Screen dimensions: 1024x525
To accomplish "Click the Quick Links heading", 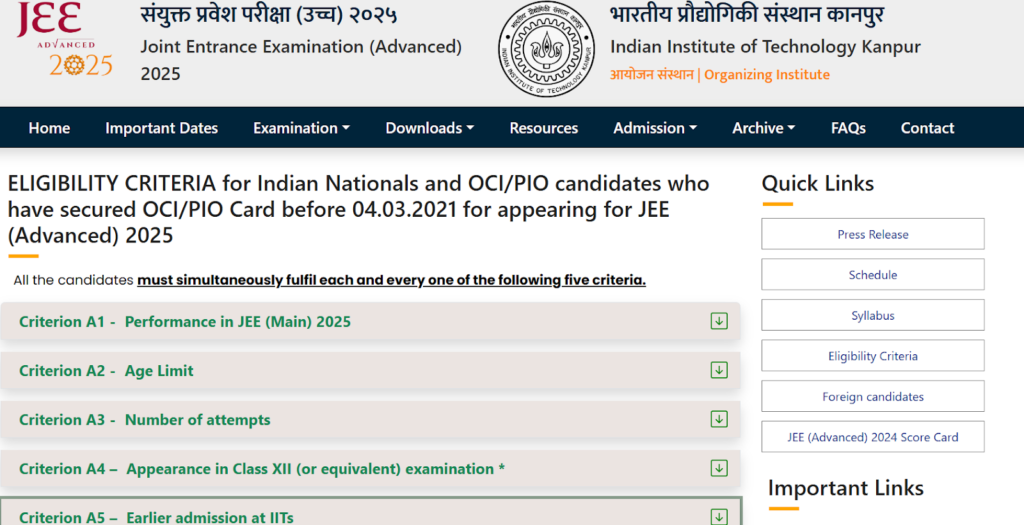I will 818,183.
